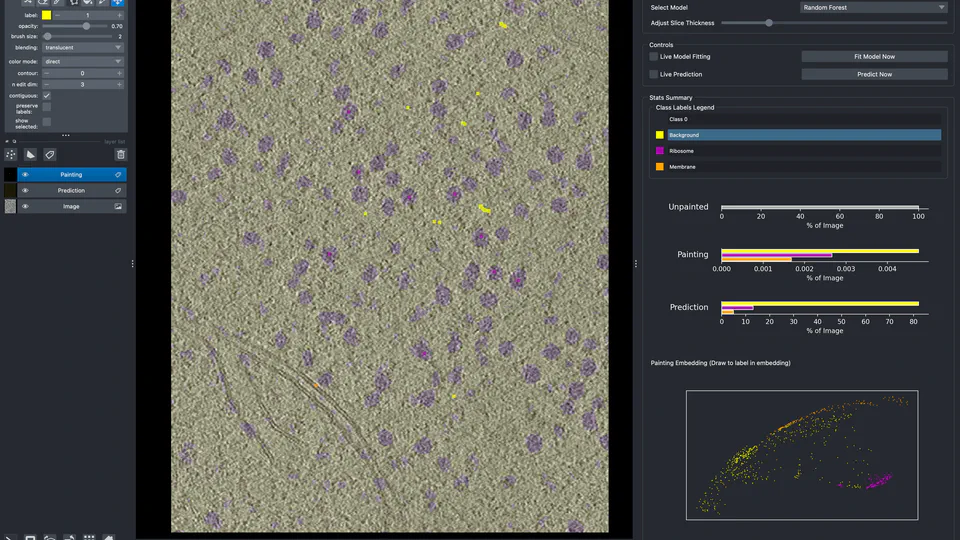
Task: Increase the label number with plus
Action: (119, 15)
